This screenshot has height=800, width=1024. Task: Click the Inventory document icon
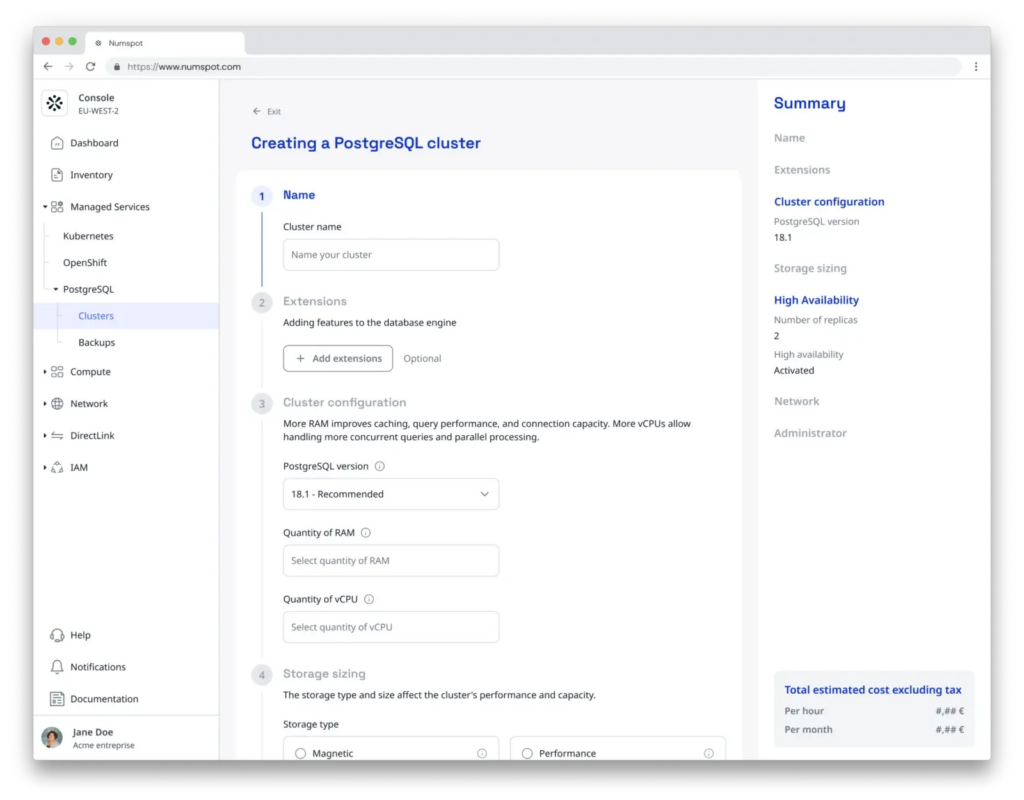(x=57, y=175)
